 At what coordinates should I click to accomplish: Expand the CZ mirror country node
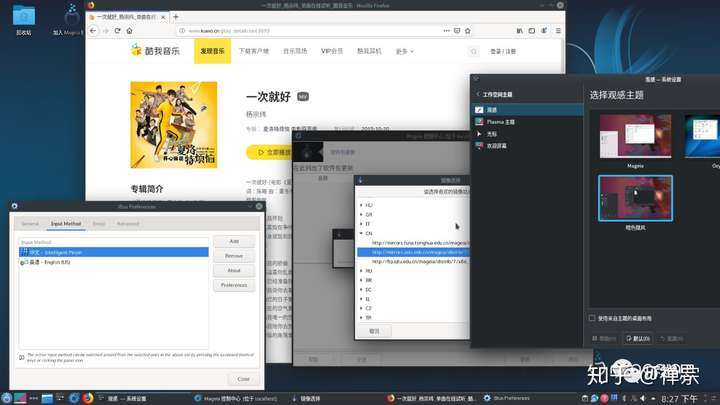(x=361, y=308)
